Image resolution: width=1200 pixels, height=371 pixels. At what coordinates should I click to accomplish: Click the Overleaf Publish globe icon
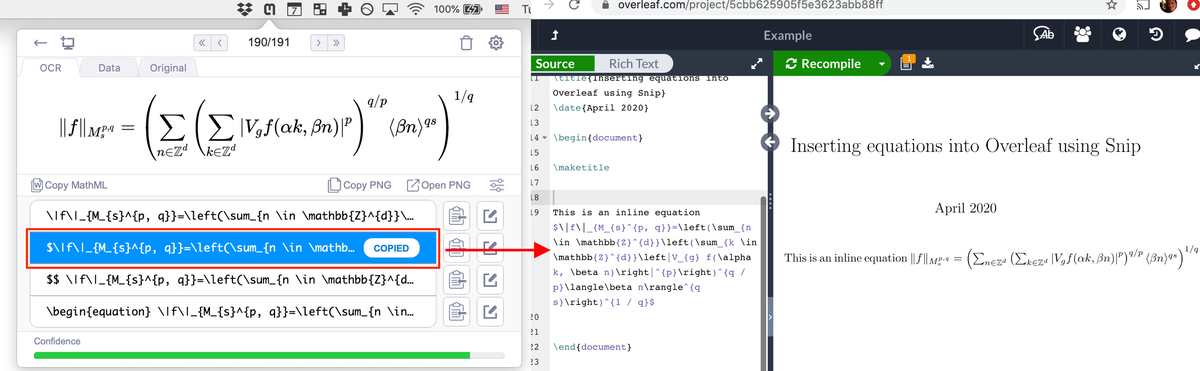click(x=1120, y=35)
